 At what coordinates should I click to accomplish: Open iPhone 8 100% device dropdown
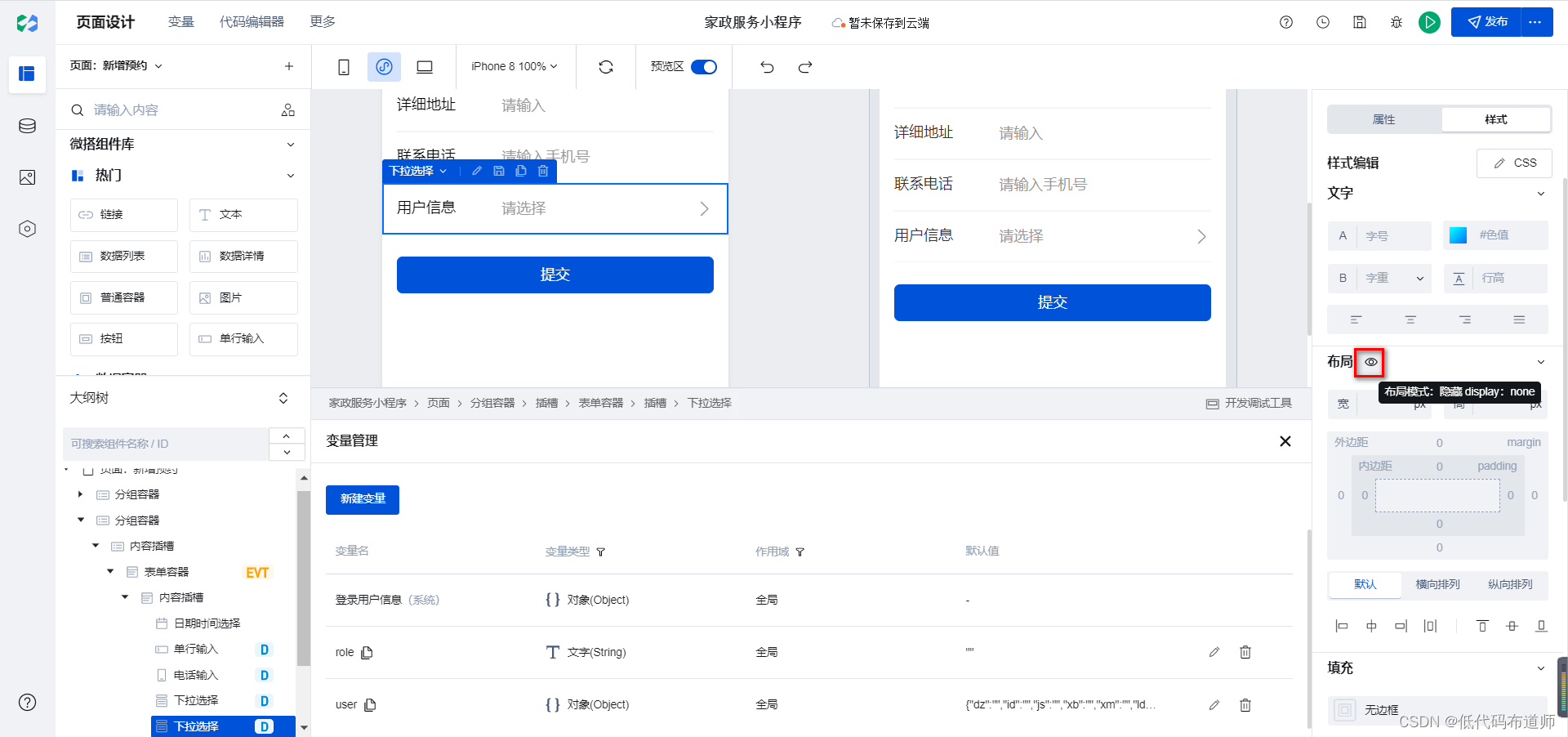click(x=514, y=67)
